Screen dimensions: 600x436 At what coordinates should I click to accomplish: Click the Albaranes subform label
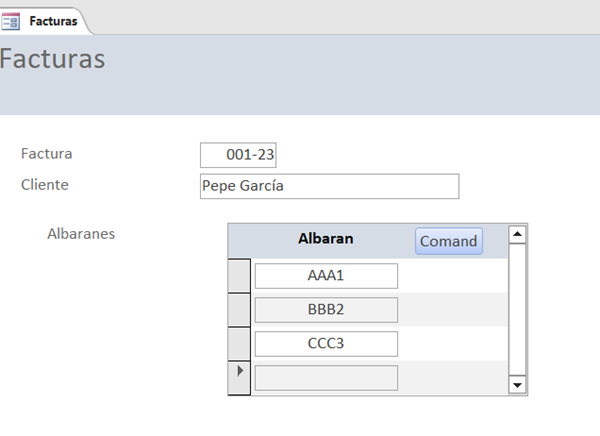[81, 234]
